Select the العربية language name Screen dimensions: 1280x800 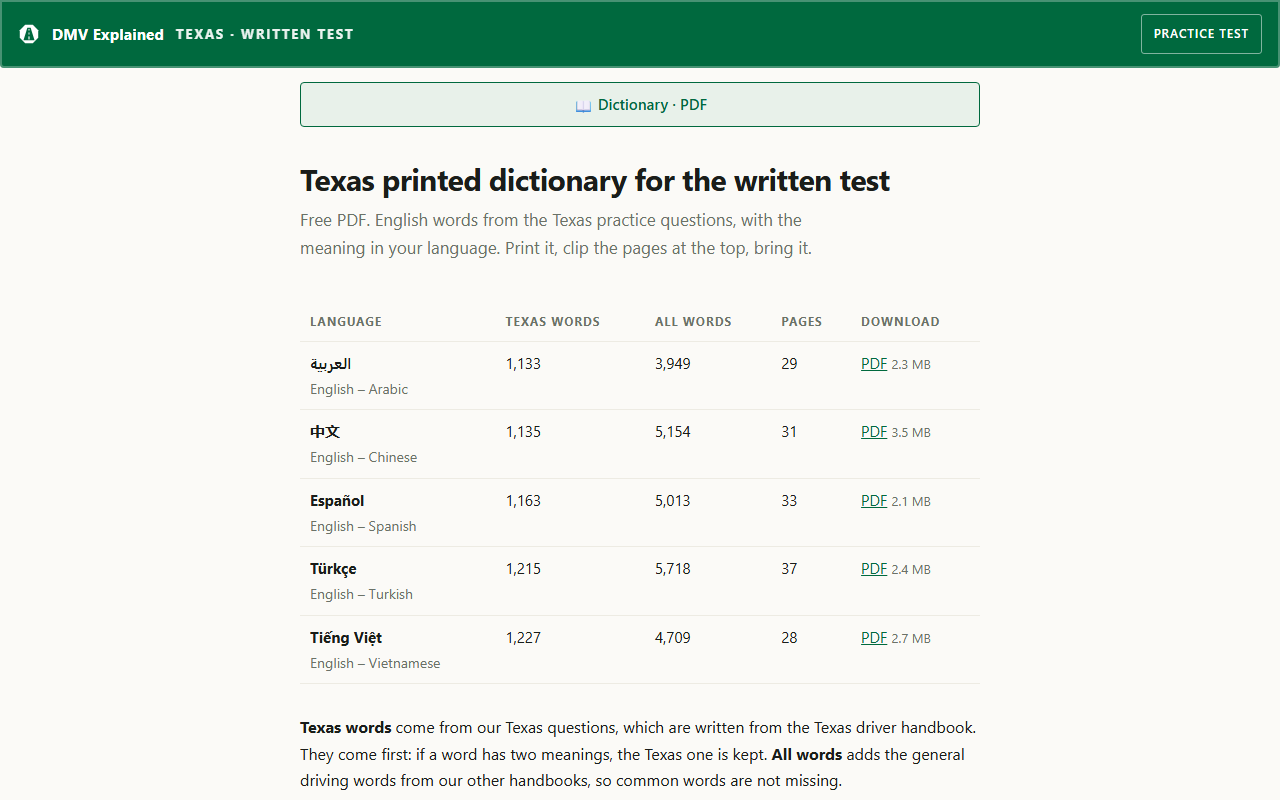(330, 364)
